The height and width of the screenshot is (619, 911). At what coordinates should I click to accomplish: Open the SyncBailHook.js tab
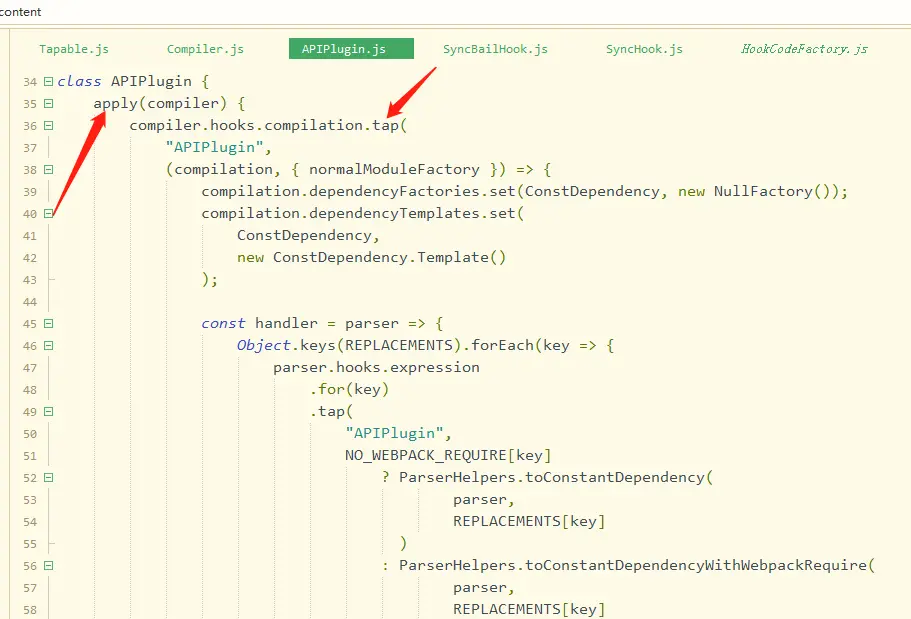click(495, 49)
